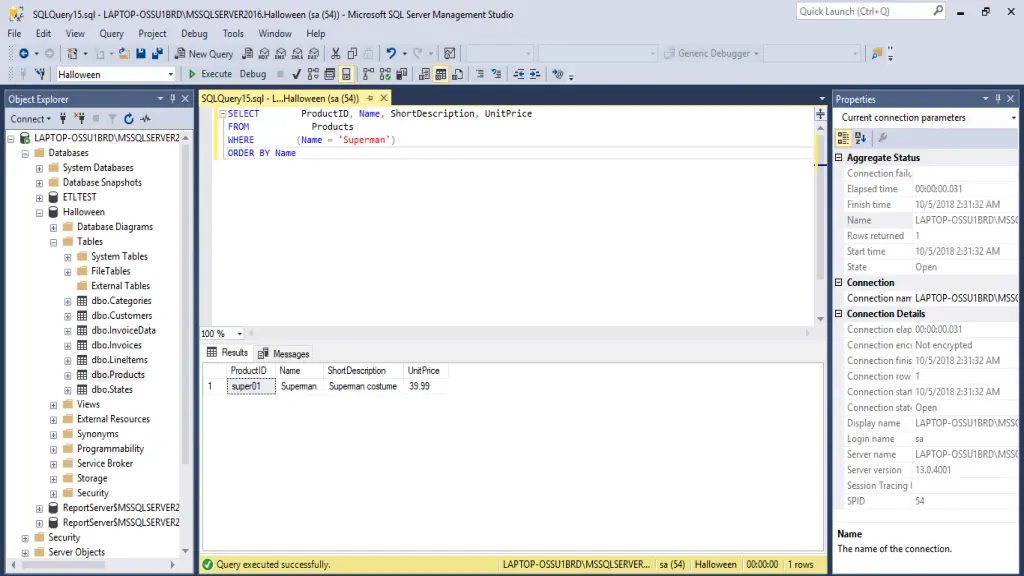The height and width of the screenshot is (576, 1024).
Task: Open a new DAX query
Action: click(x=313, y=54)
